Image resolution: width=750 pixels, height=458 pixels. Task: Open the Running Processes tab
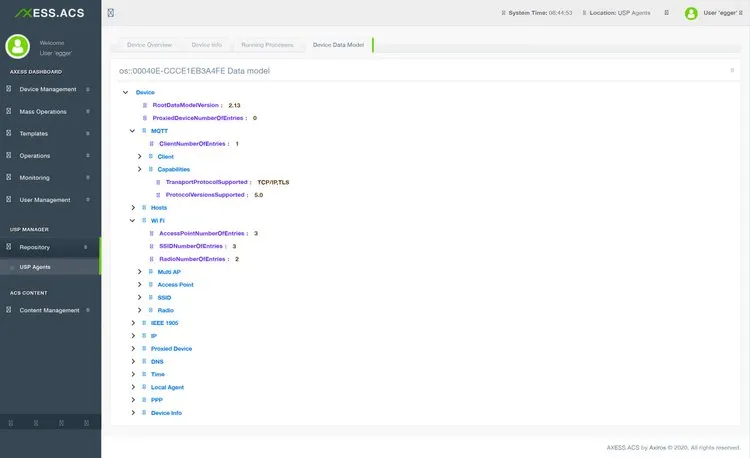point(266,45)
